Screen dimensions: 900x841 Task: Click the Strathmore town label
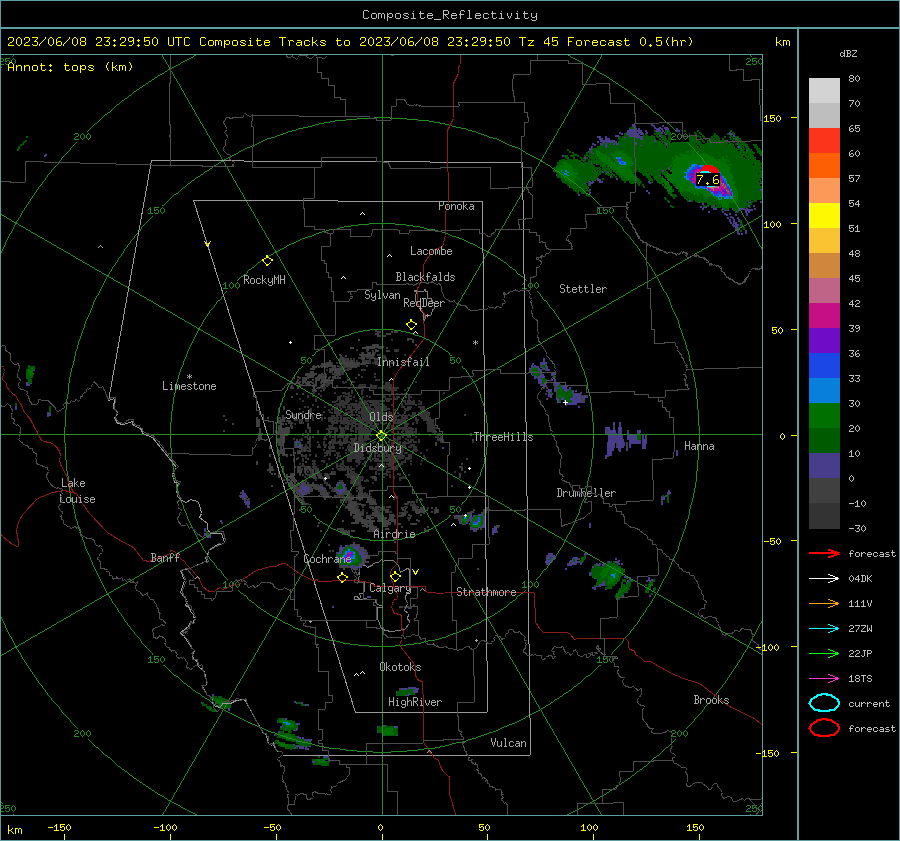click(486, 592)
